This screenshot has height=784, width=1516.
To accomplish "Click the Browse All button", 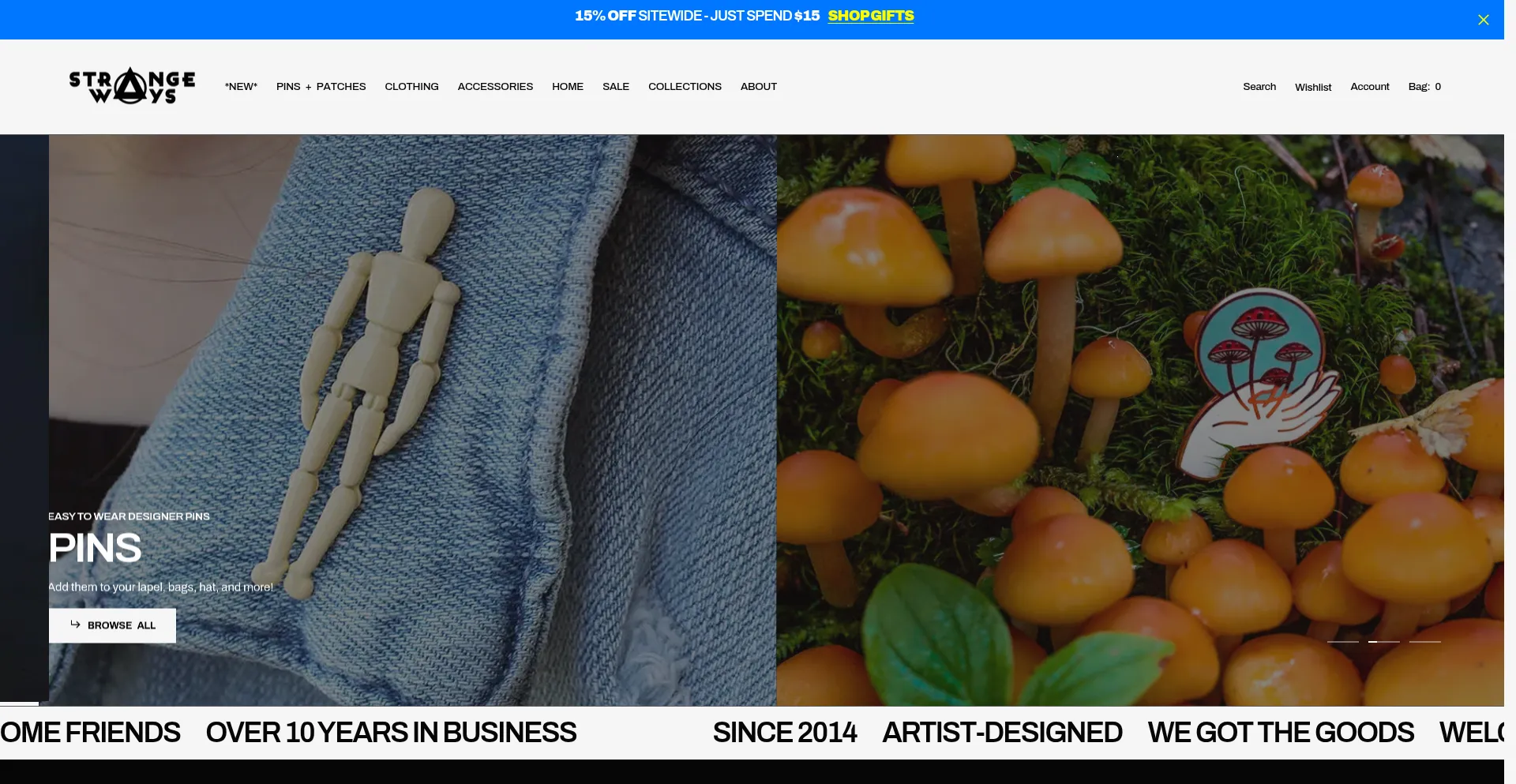I will point(112,625).
